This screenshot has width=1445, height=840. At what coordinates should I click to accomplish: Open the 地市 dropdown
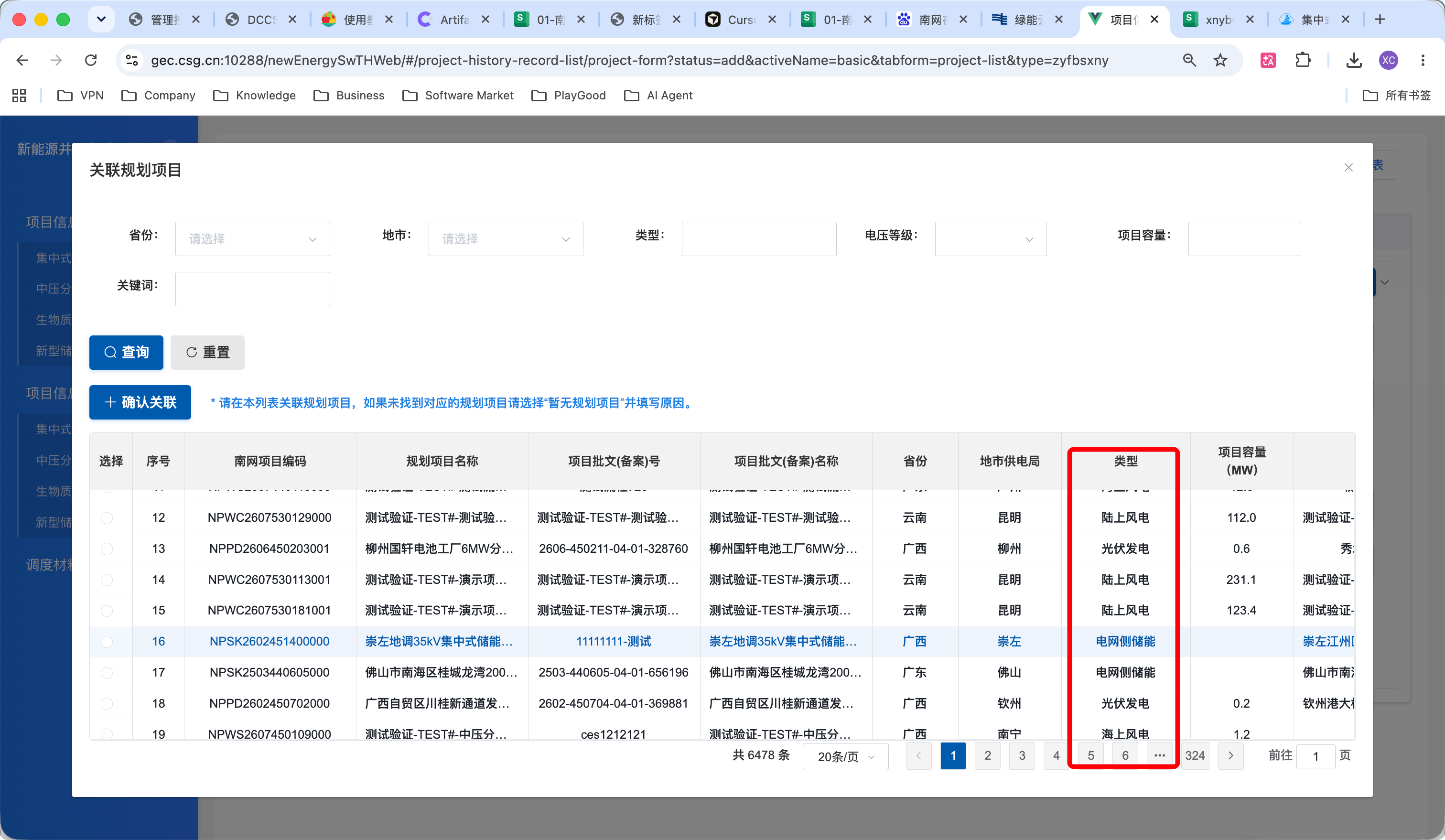coord(505,238)
